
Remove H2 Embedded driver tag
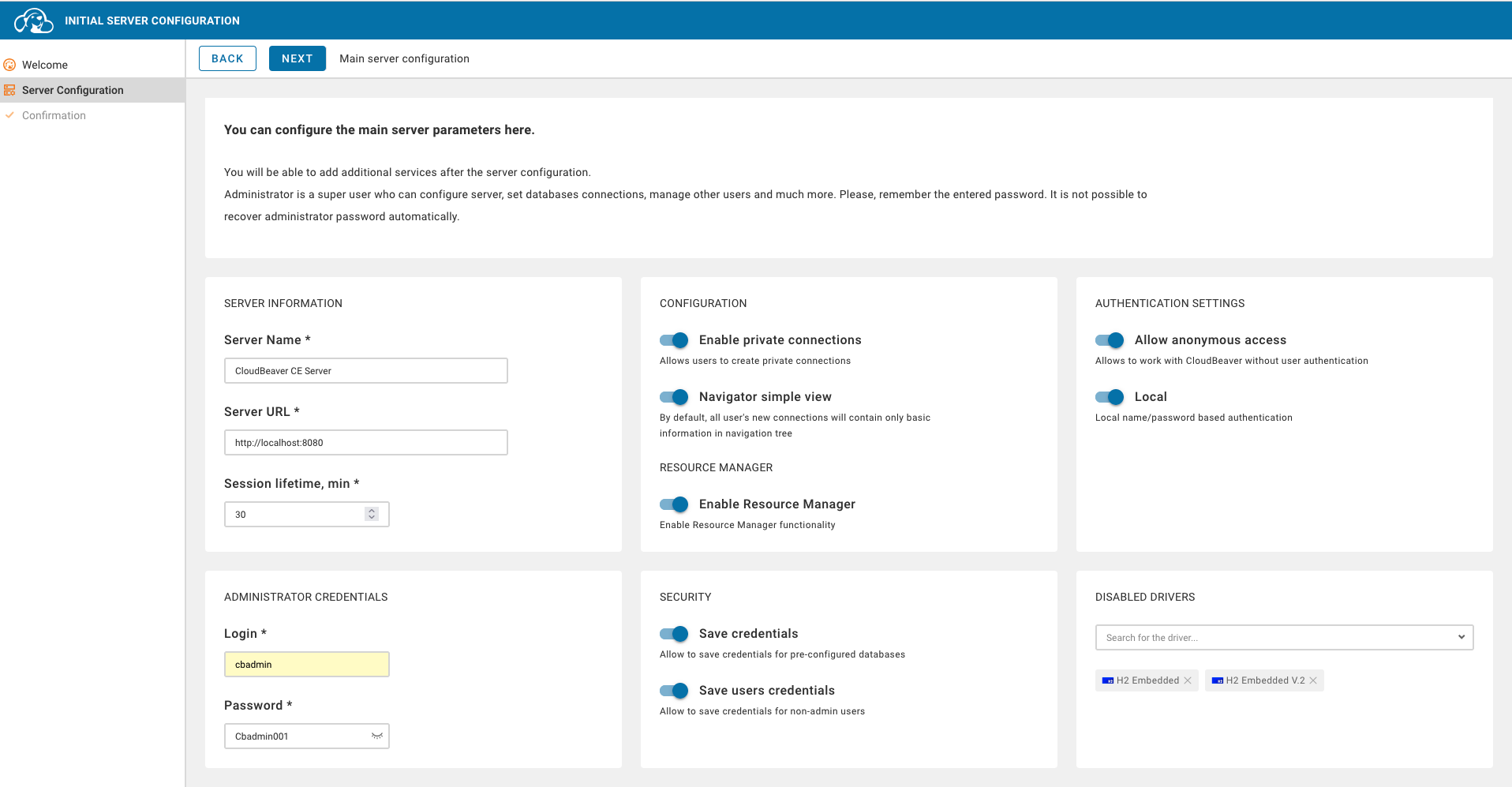point(1188,680)
